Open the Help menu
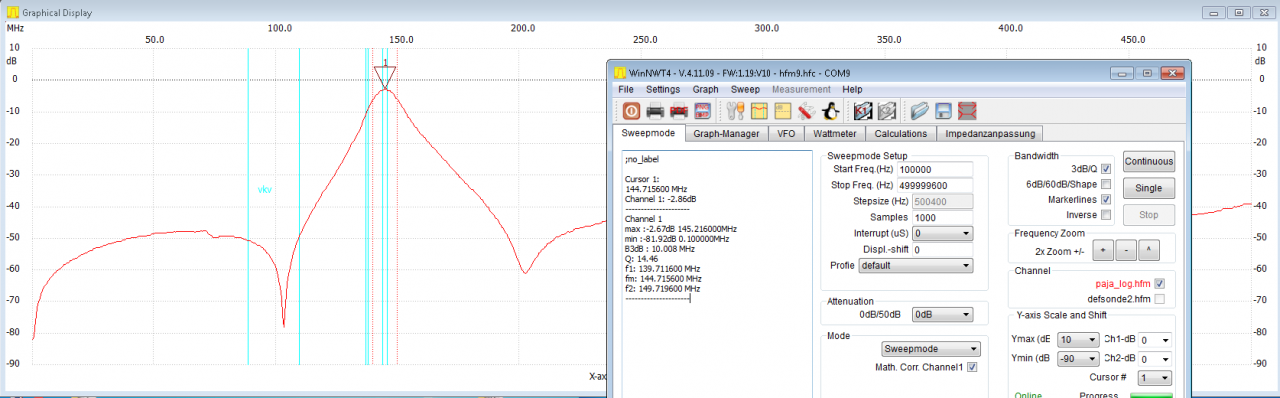 click(853, 90)
